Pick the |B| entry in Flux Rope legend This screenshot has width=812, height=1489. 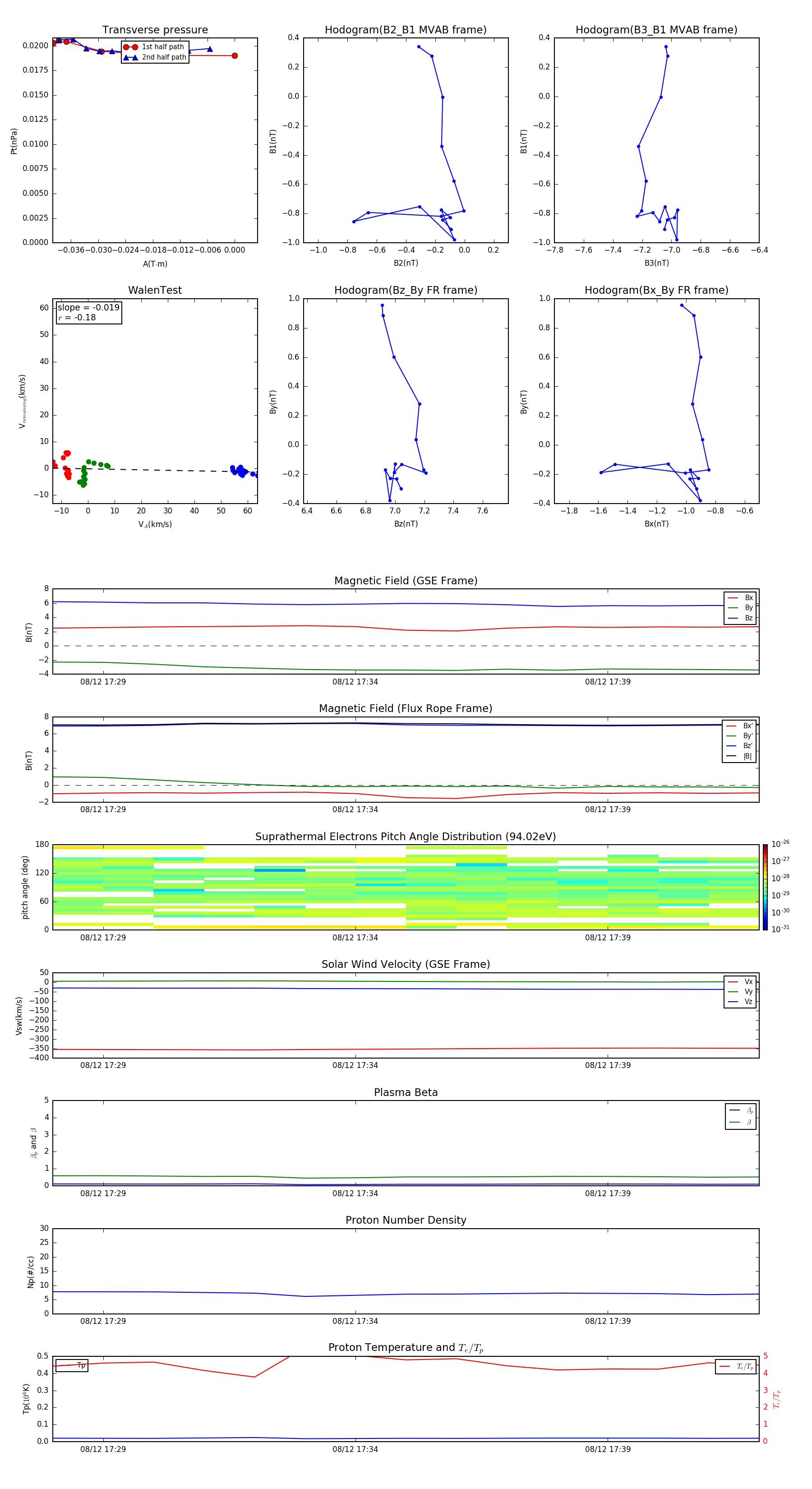pyautogui.click(x=739, y=756)
